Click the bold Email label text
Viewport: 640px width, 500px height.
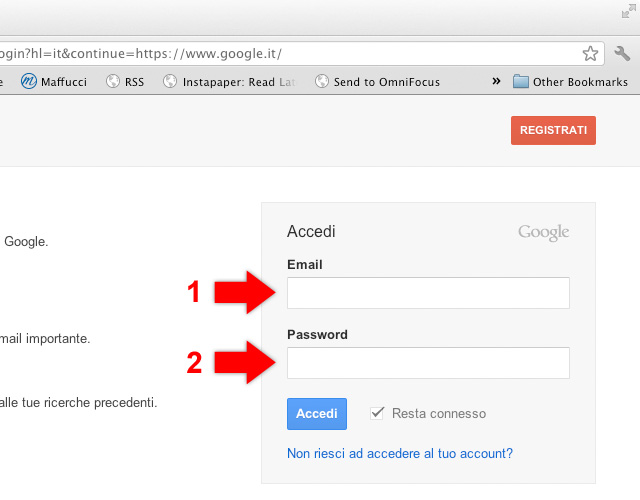pos(304,265)
